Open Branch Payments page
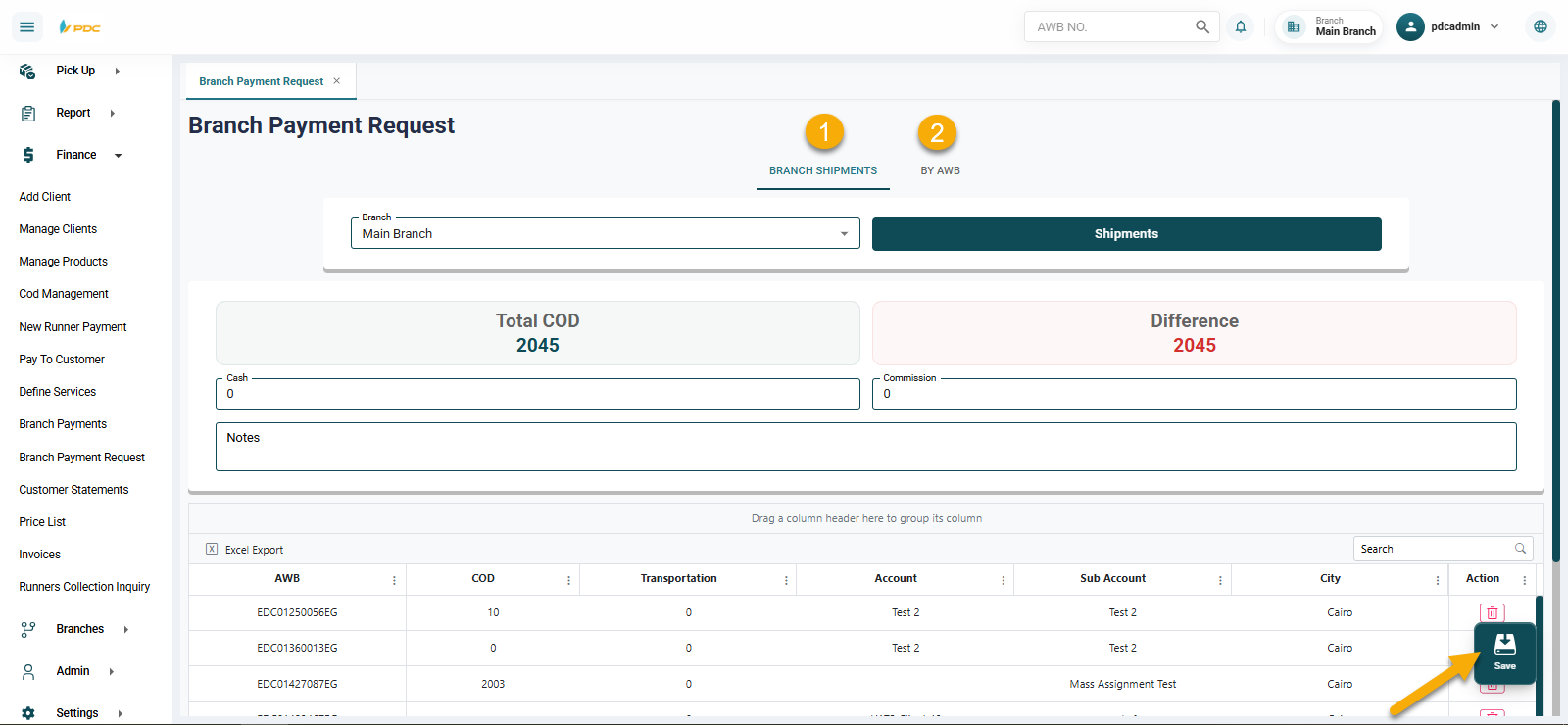Image resolution: width=1568 pixels, height=725 pixels. coord(63,424)
